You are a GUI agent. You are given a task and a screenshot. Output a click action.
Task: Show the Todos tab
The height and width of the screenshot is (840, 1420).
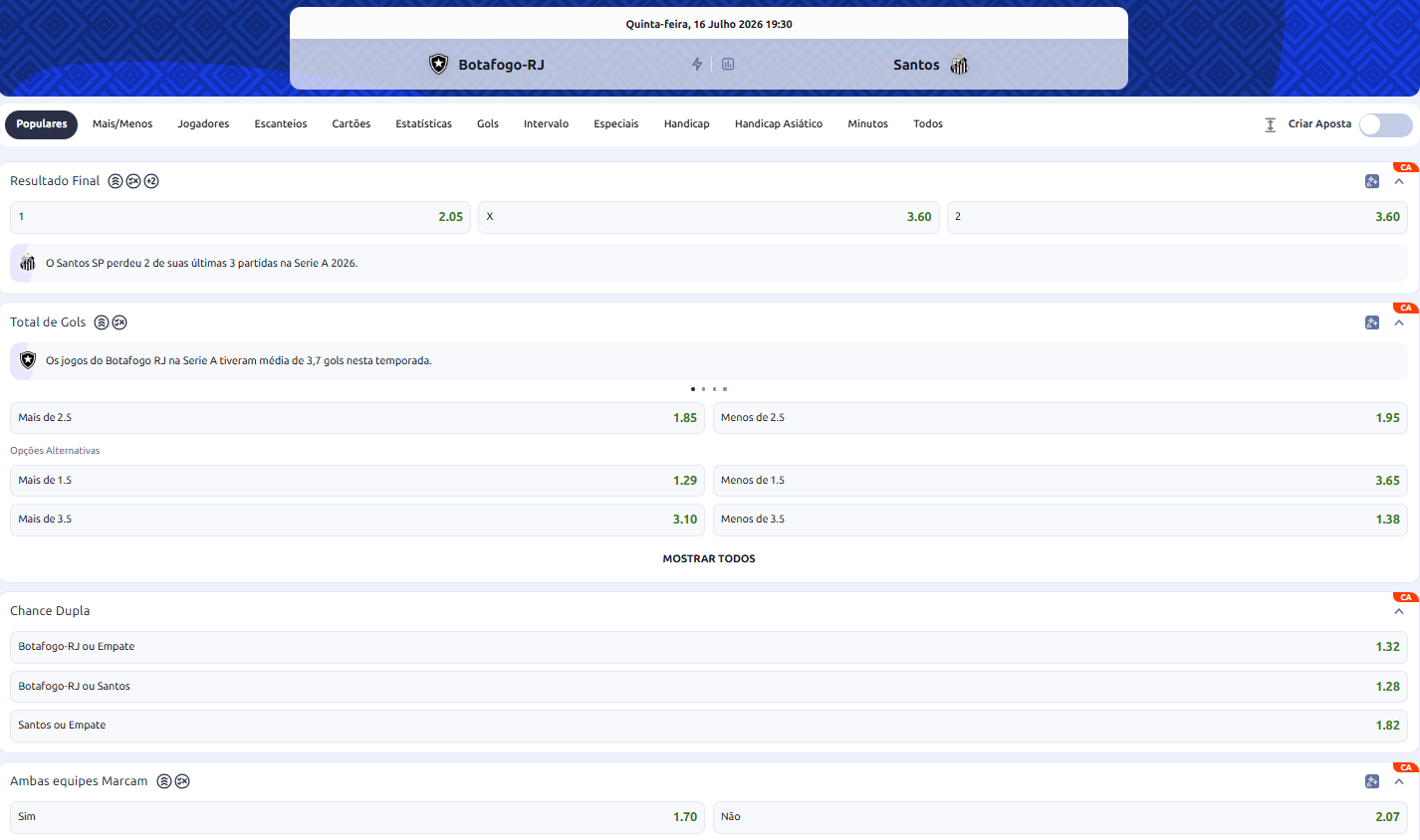coord(928,124)
